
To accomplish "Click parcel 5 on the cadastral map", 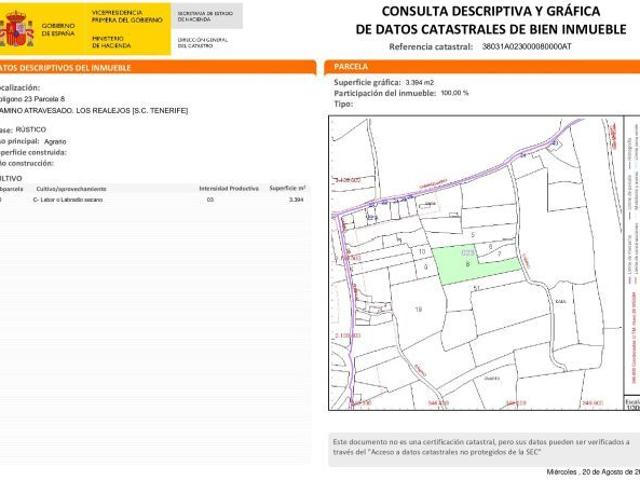I will [x=473, y=235].
